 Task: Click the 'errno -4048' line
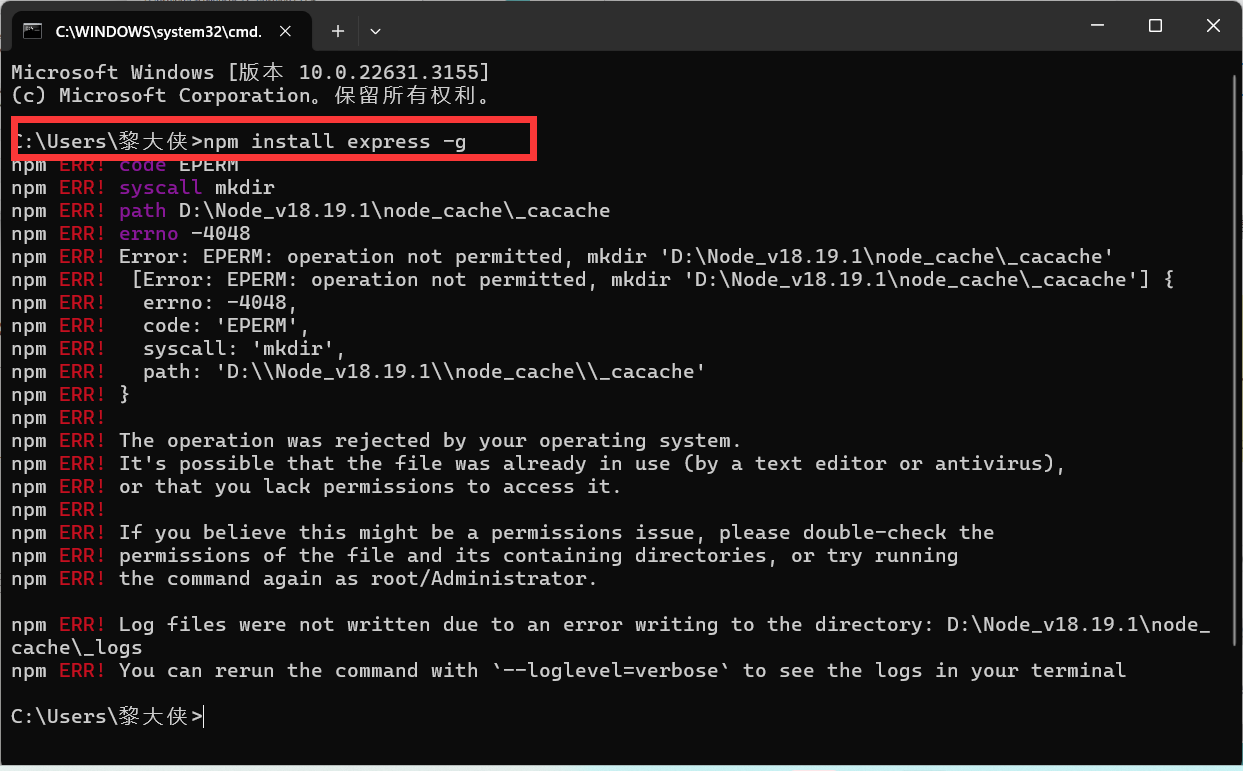[x=131, y=233]
